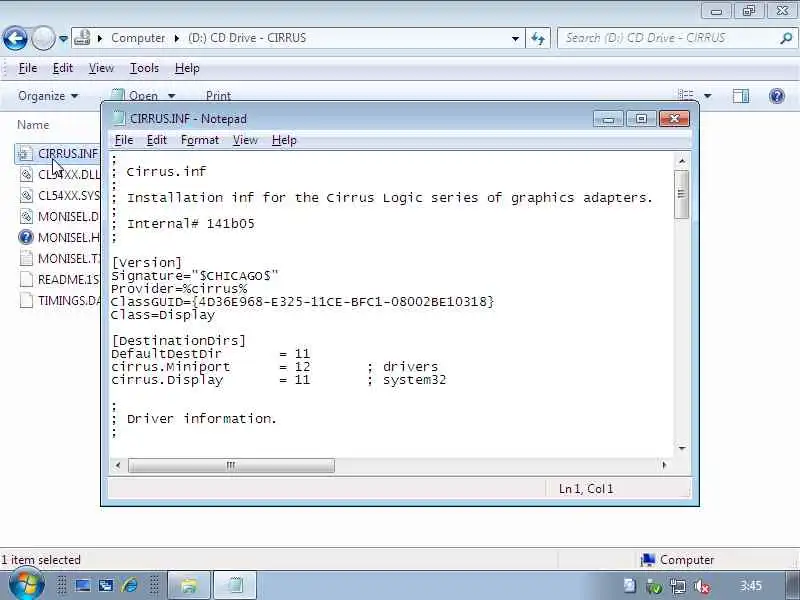
Task: Click the taskbar clock showing 3:45
Action: coord(751,586)
